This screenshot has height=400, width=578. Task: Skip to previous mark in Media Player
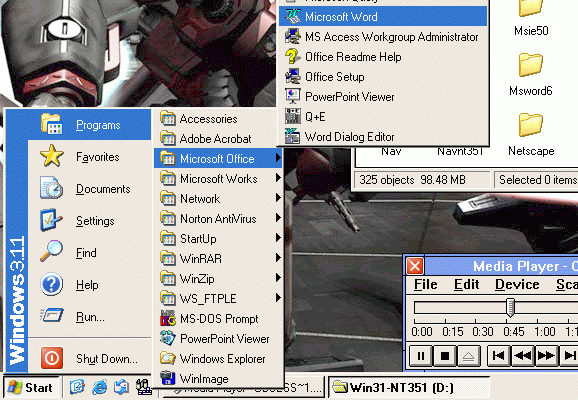click(499, 356)
